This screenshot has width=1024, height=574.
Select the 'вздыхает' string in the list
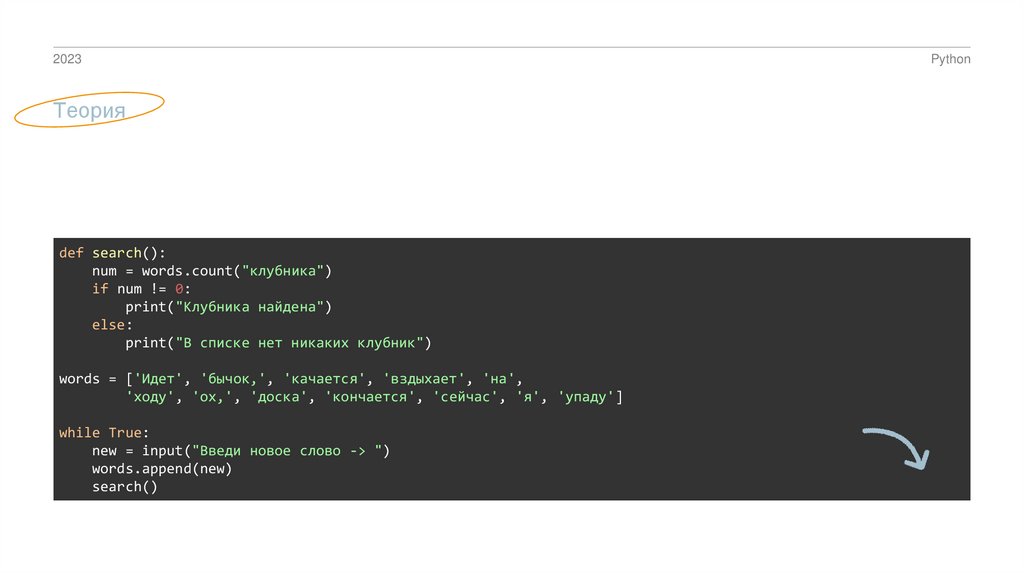point(424,379)
